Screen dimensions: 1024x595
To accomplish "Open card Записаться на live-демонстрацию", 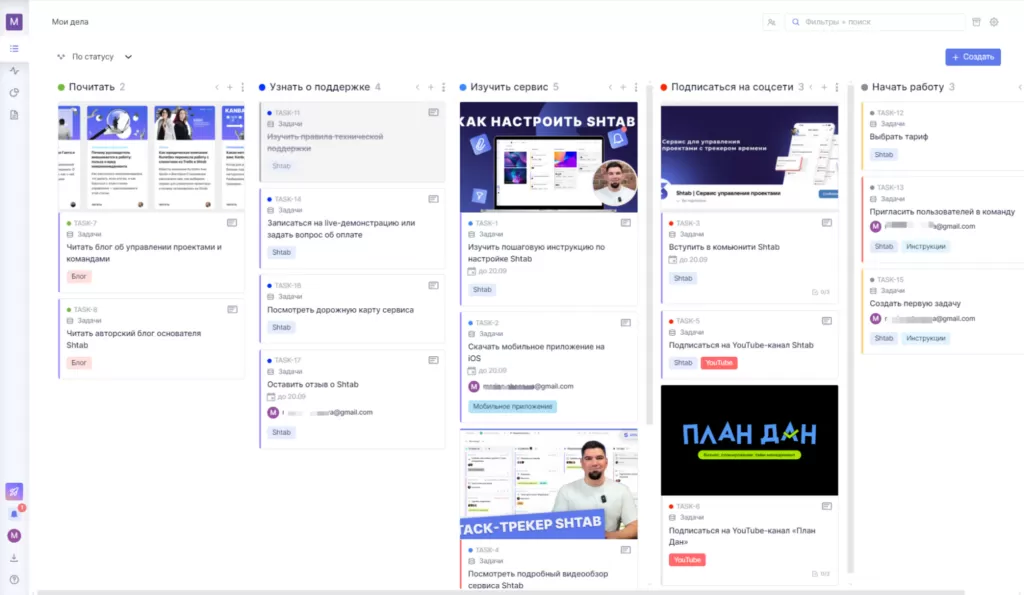I will (x=353, y=229).
